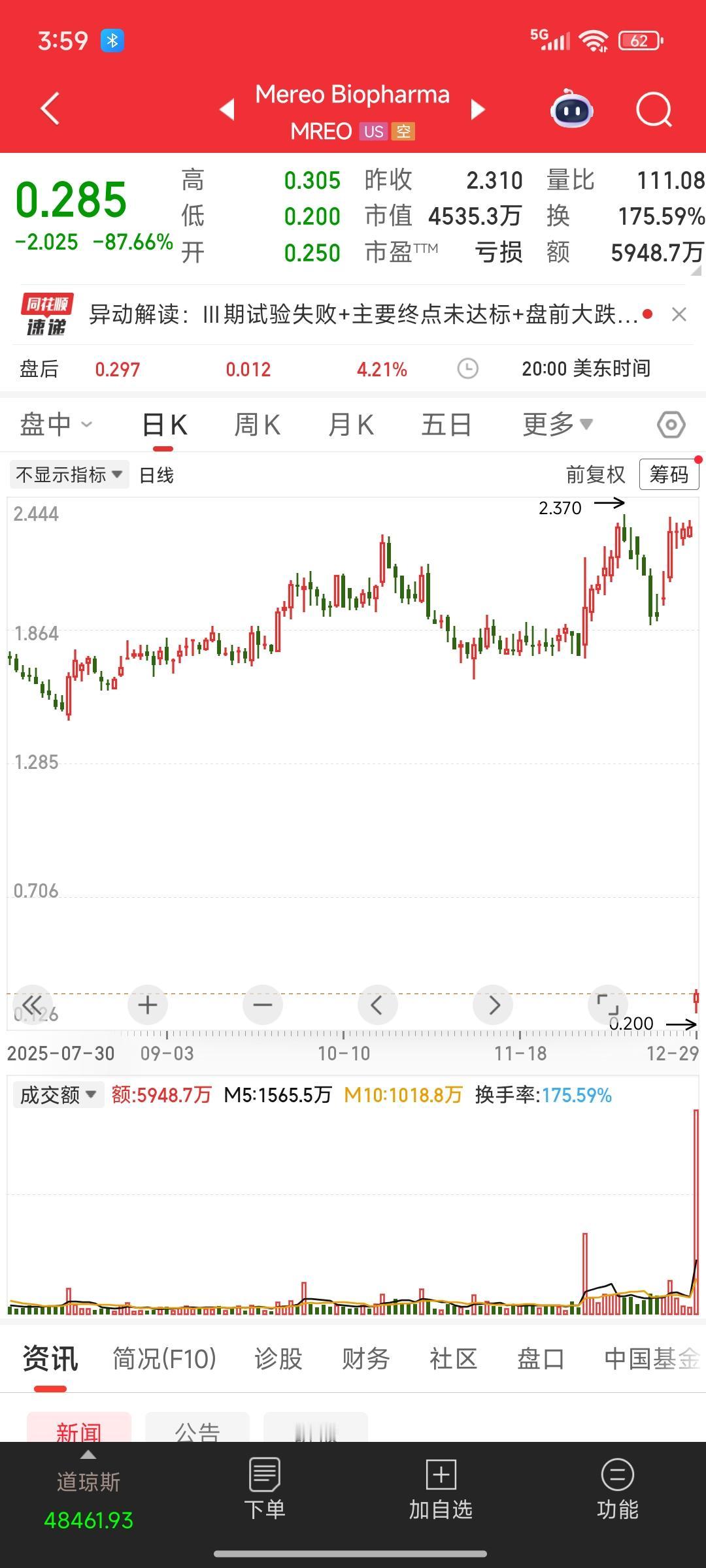Tap the back arrow in header
Screen dimensions: 706x1568
click(x=50, y=108)
